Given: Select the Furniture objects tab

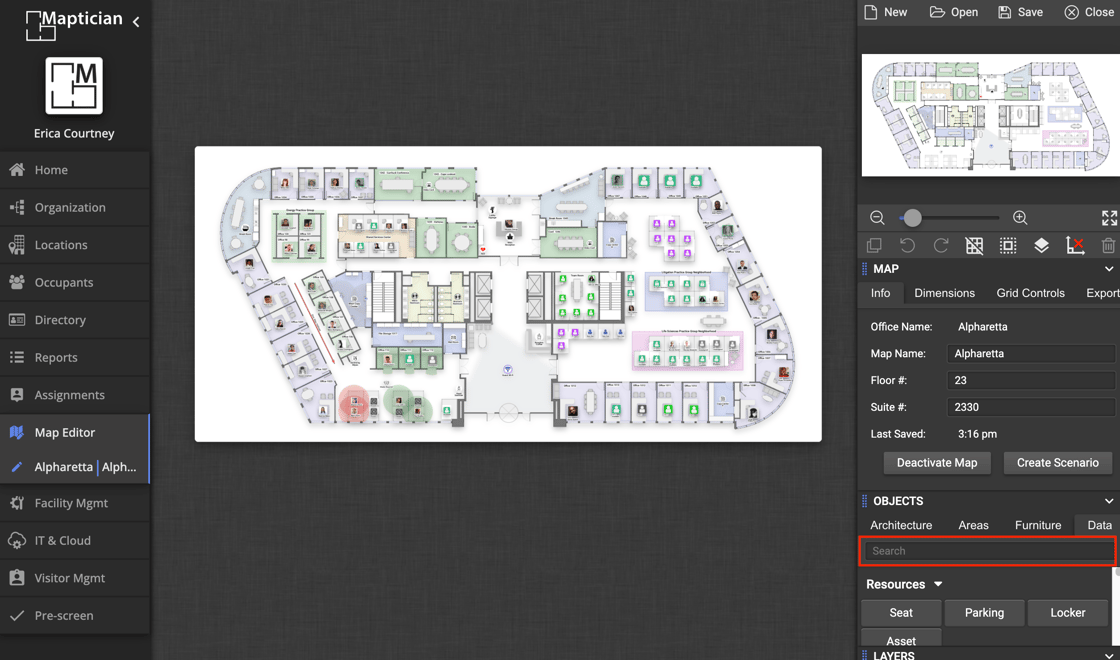Looking at the screenshot, I should [1037, 525].
